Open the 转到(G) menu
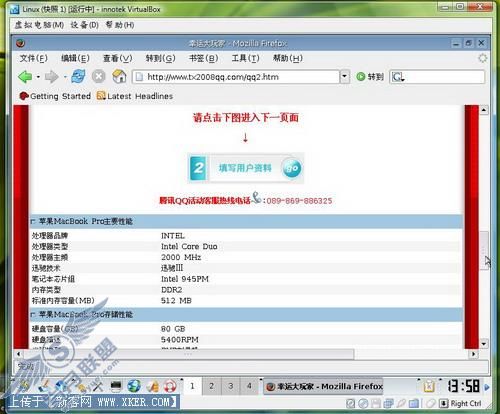The image size is (500, 414). (x=160, y=58)
